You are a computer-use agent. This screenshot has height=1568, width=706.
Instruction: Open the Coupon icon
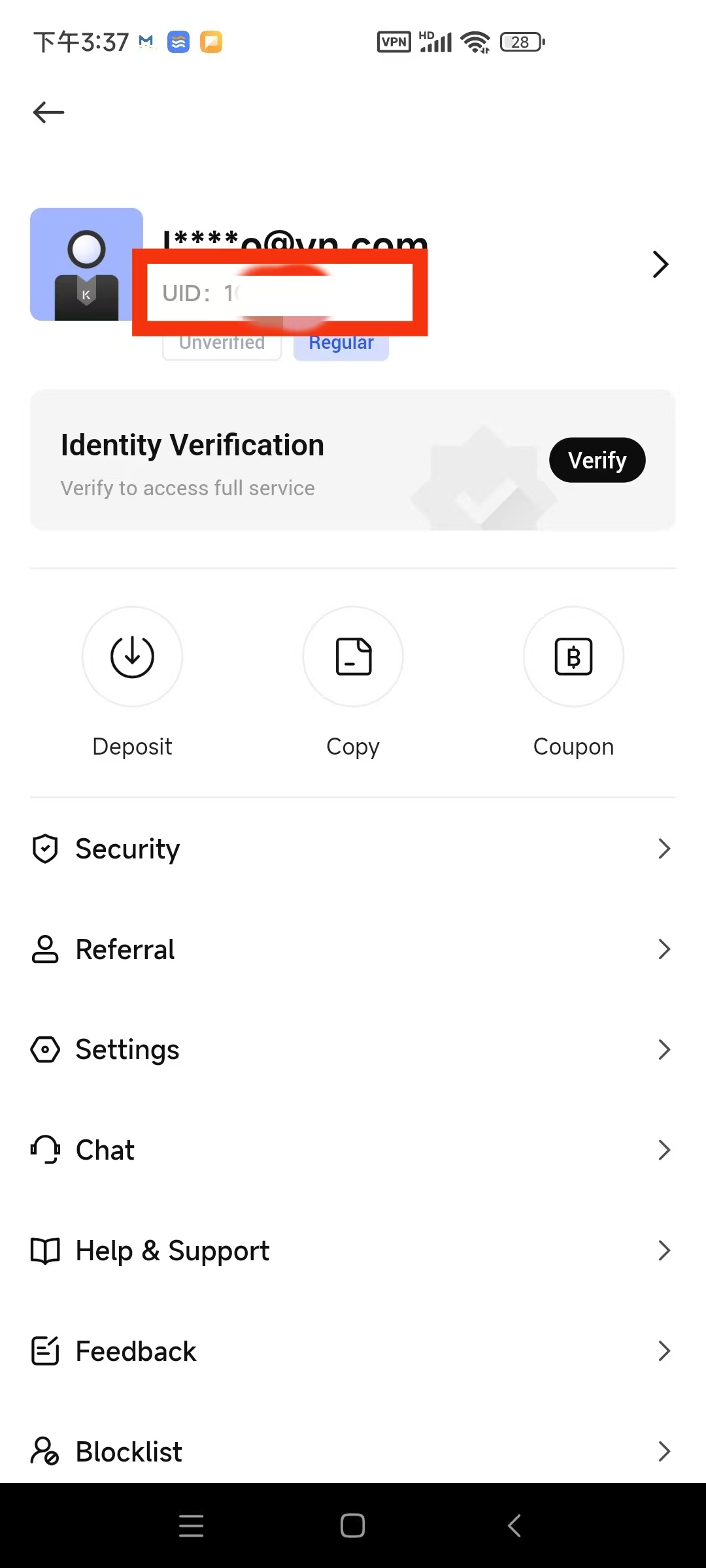coord(573,657)
